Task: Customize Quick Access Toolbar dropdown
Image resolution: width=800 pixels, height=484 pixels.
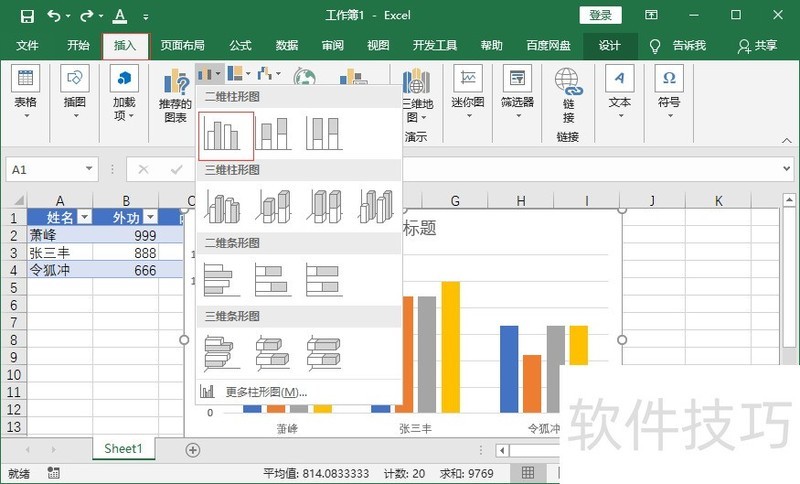Action: [x=146, y=17]
